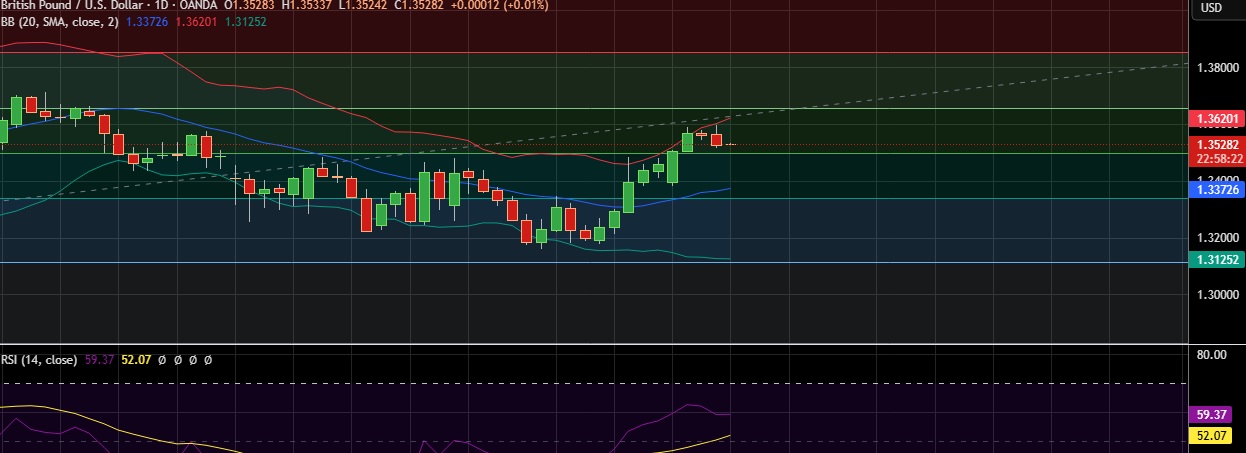Select the BB (20, SMA, close, 2) indicator legend
1246x453 pixels.
point(60,22)
